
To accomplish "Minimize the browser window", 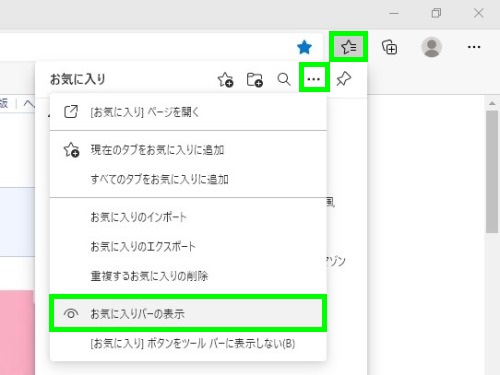I will [x=394, y=13].
